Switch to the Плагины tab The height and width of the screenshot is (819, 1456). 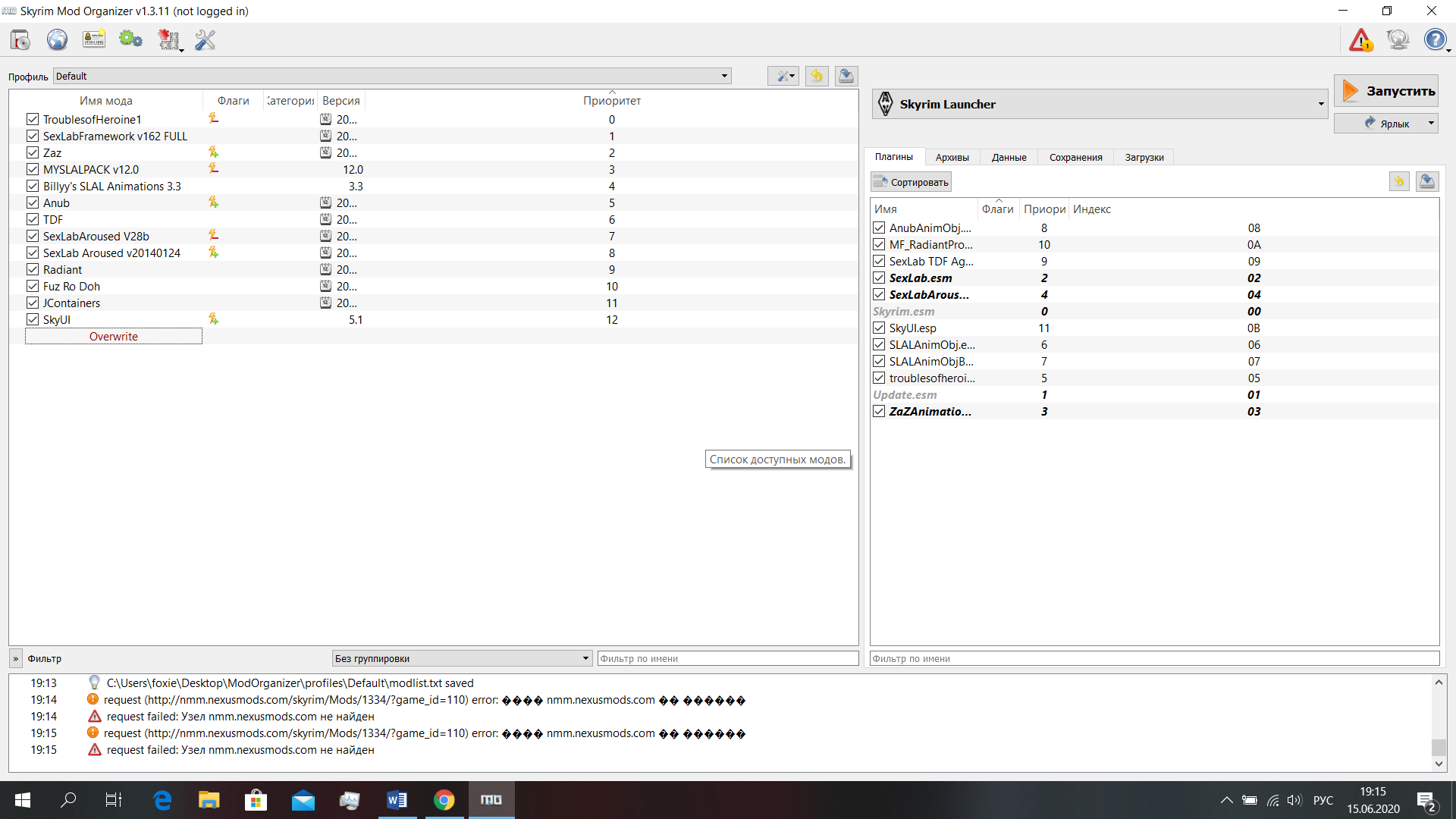click(x=894, y=157)
